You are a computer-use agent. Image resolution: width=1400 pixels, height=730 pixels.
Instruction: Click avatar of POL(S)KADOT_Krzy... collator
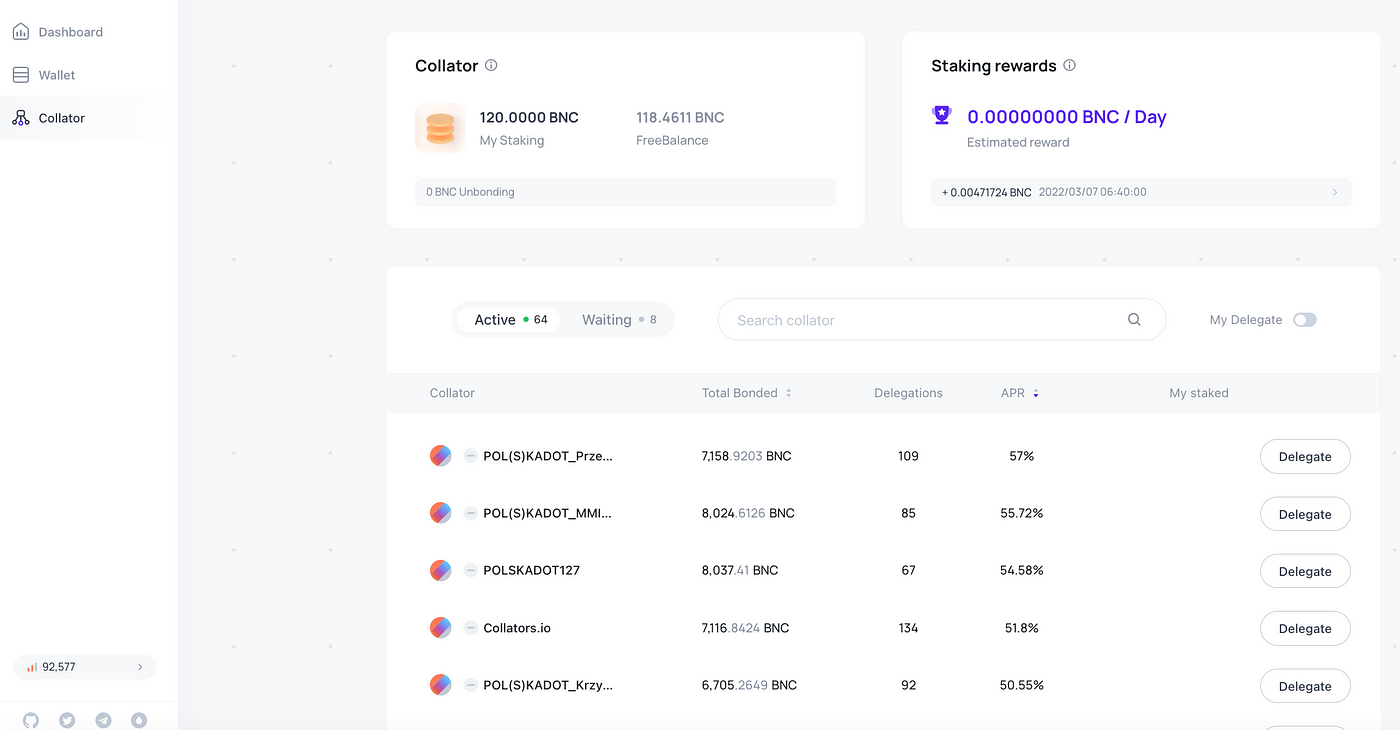coord(441,685)
